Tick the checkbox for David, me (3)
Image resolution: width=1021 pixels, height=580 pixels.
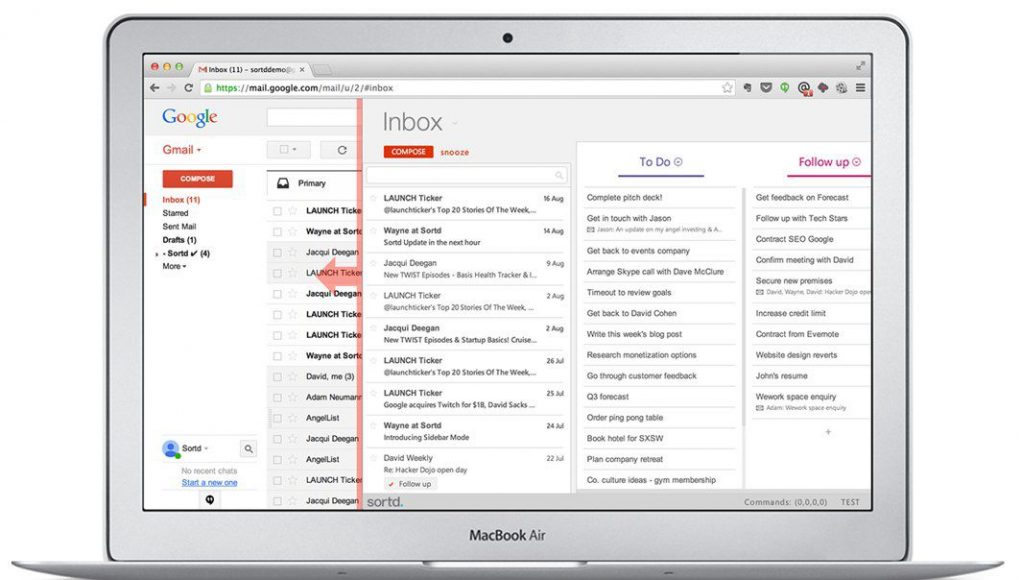tap(277, 377)
